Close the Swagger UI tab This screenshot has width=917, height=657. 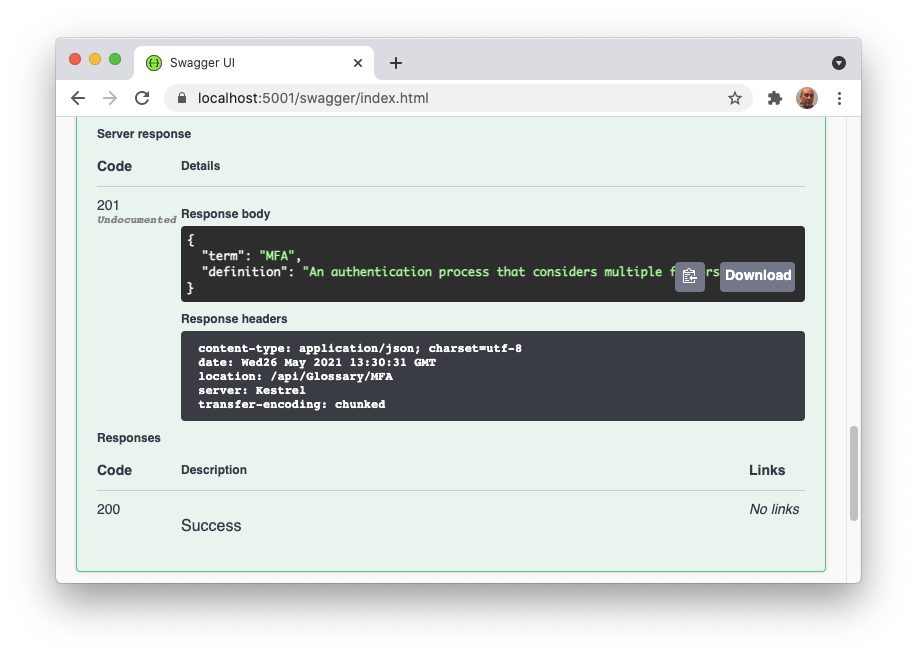[x=358, y=63]
